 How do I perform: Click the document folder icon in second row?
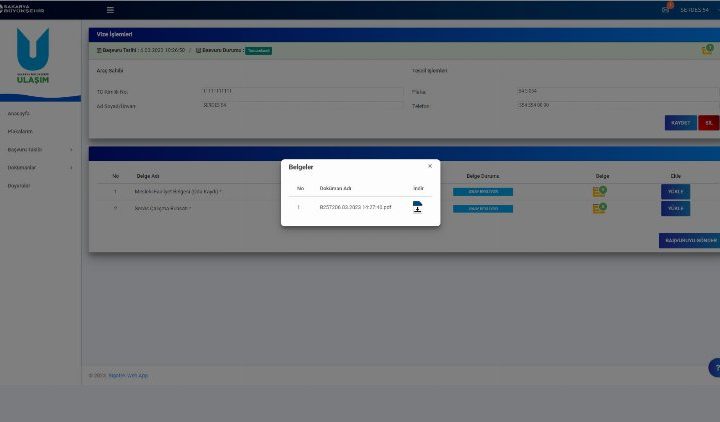pos(598,208)
